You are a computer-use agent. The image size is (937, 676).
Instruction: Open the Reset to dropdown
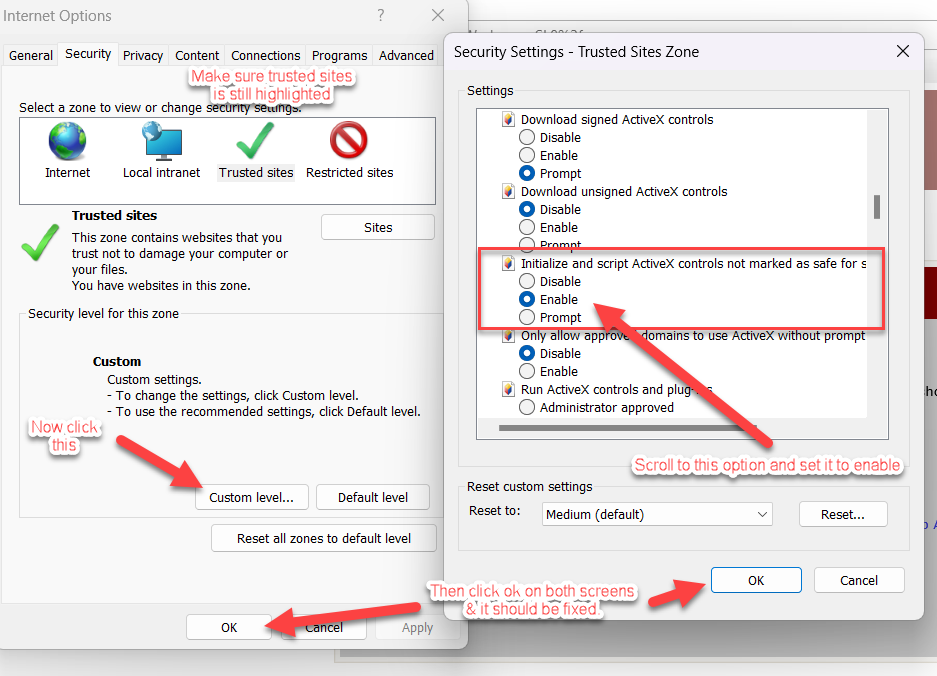657,514
